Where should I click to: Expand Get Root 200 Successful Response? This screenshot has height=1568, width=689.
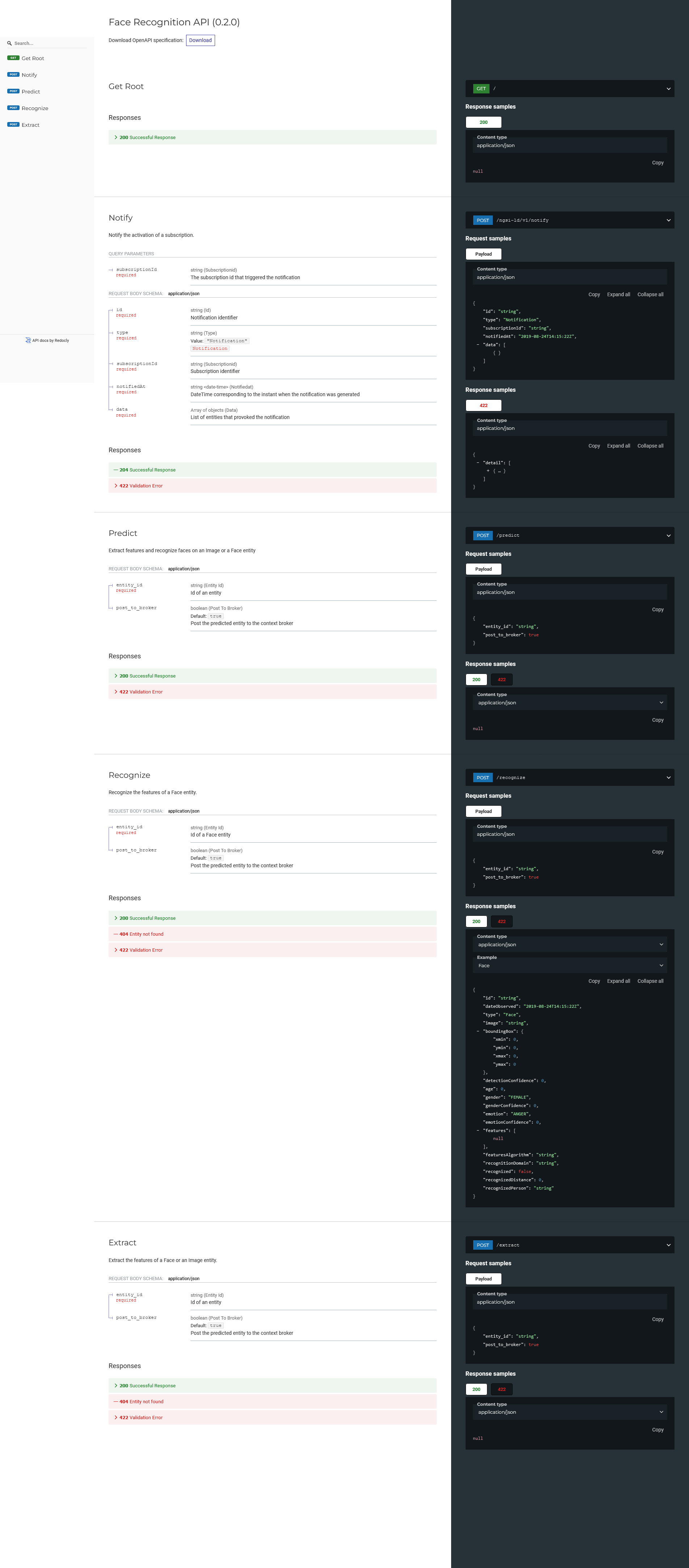272,137
